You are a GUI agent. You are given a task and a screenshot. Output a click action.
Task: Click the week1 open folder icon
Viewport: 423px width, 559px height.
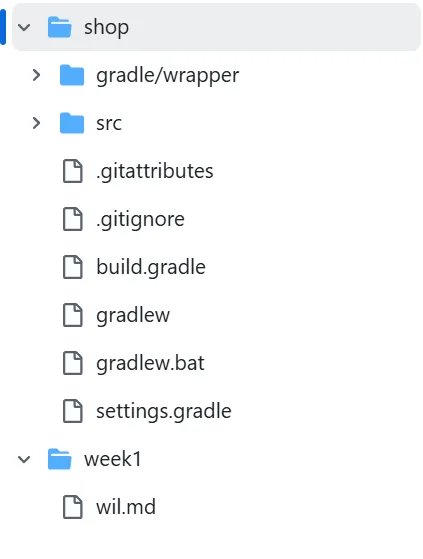[x=60, y=459]
